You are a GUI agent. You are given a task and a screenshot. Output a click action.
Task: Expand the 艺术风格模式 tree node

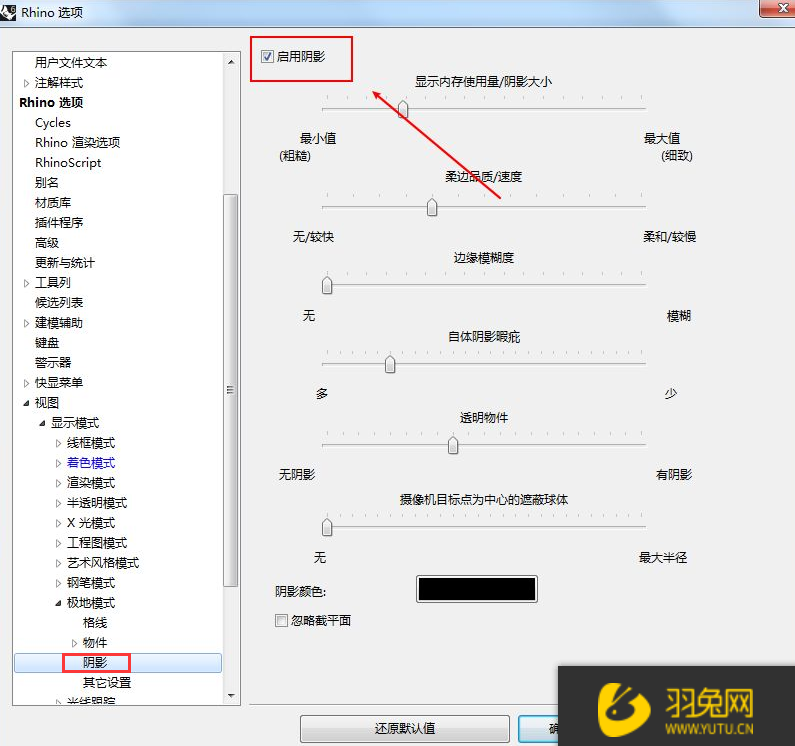coord(58,563)
